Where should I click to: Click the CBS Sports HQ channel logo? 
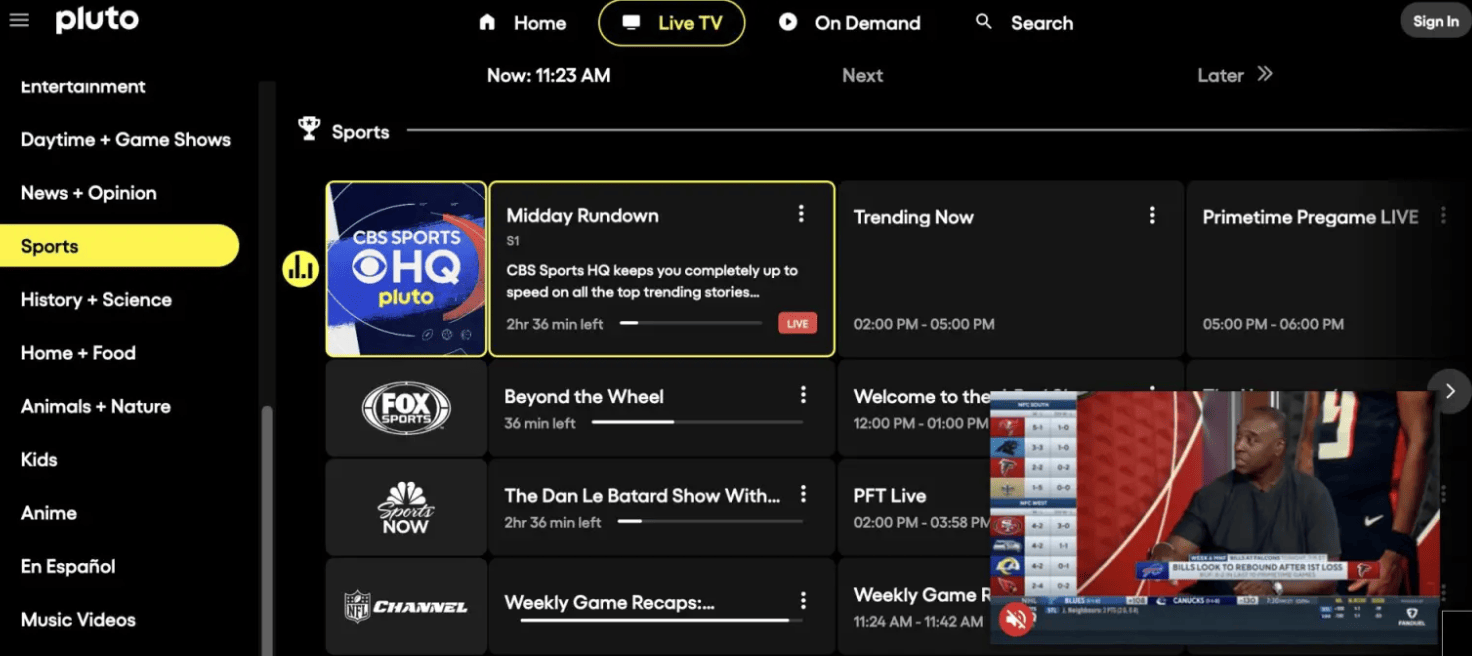click(406, 268)
